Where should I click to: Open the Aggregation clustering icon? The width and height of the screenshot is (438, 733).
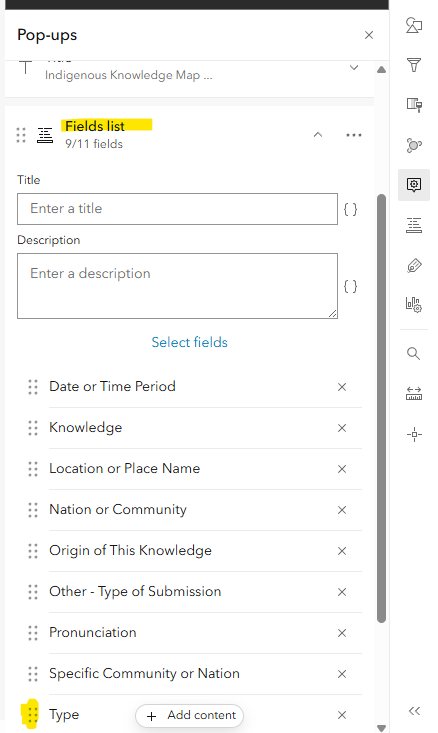tap(414, 145)
